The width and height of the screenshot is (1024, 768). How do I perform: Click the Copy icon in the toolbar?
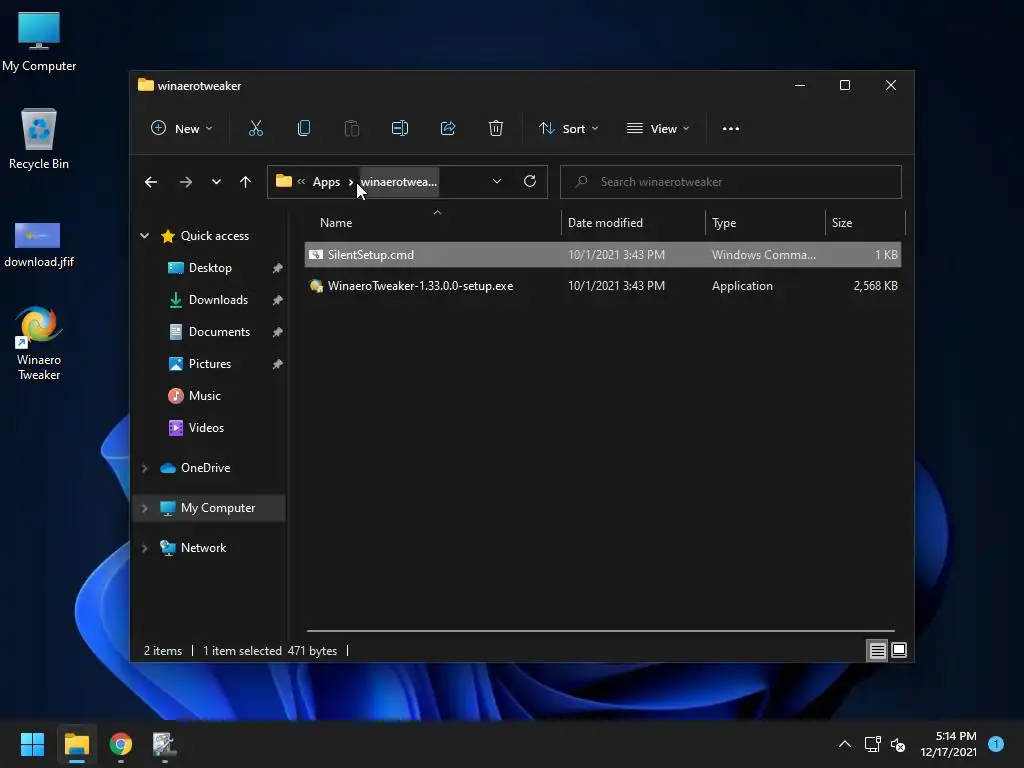(x=304, y=129)
